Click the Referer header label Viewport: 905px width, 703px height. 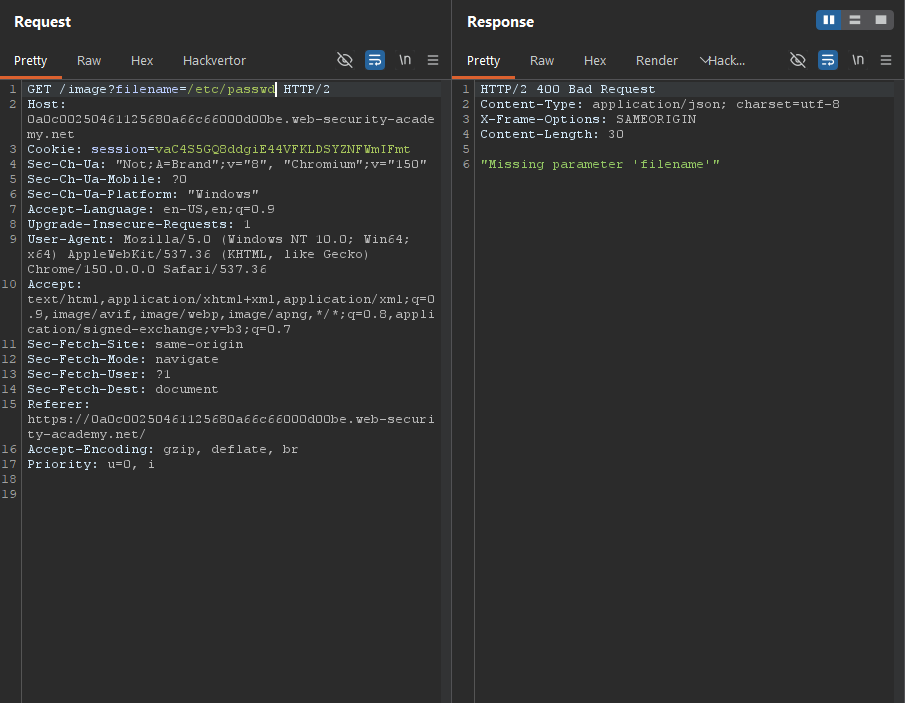pyautogui.click(x=58, y=405)
